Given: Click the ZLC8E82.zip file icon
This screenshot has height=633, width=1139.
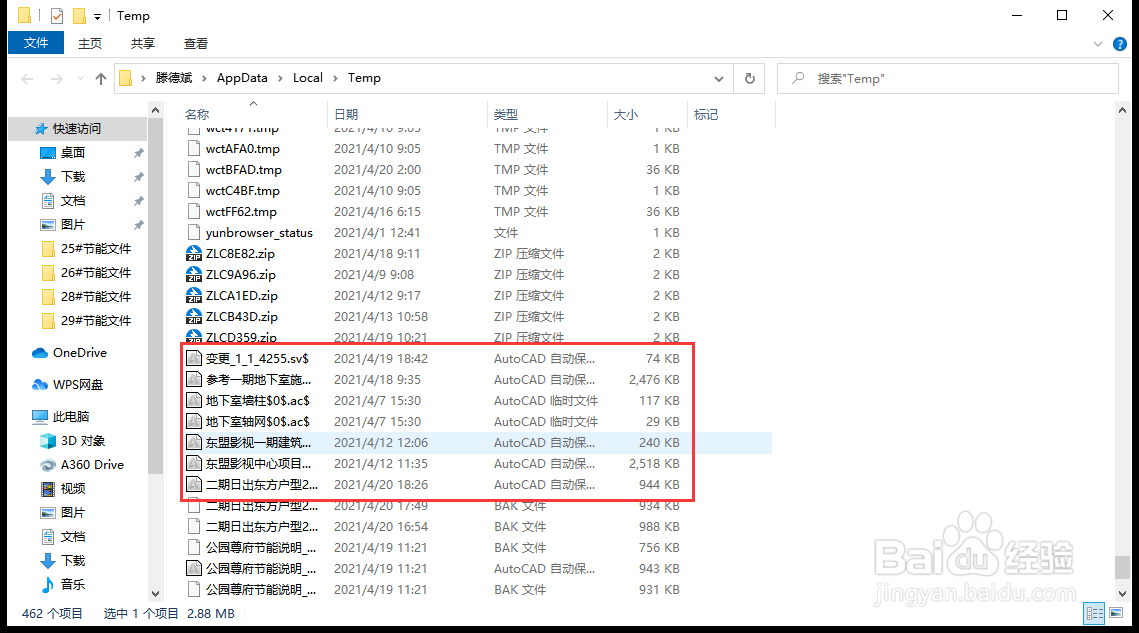Looking at the screenshot, I should click(x=194, y=254).
